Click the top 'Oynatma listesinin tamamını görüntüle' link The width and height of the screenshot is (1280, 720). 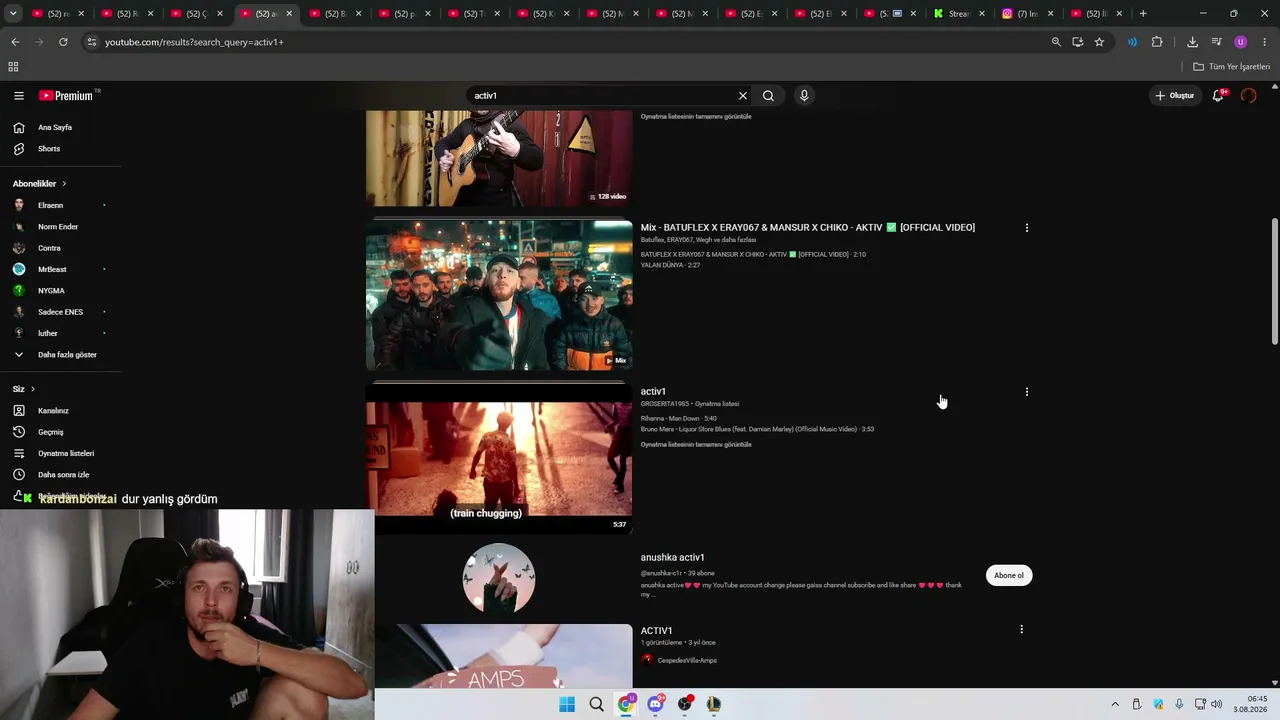pyautogui.click(x=696, y=117)
